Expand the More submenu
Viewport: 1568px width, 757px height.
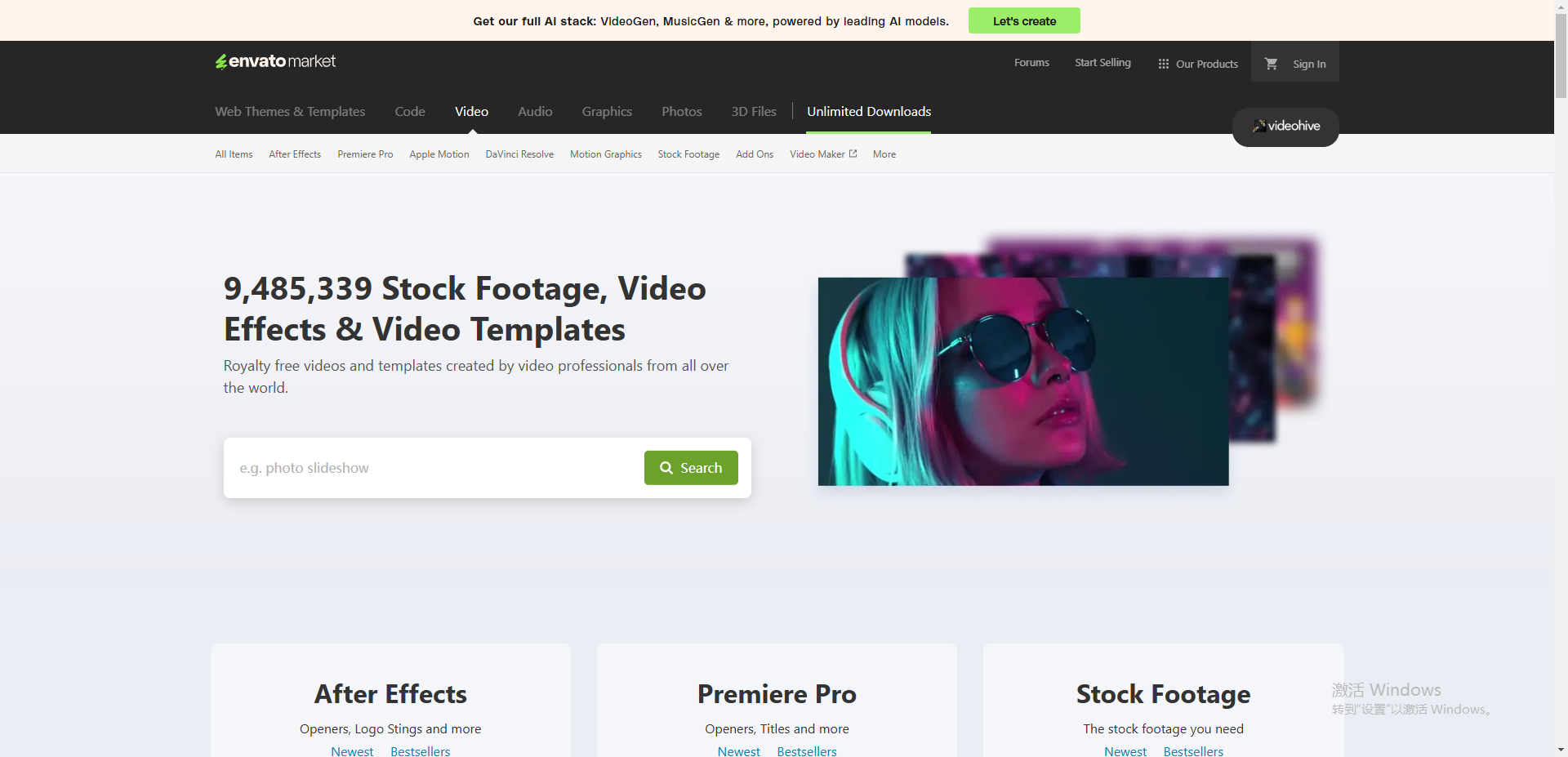coord(884,154)
